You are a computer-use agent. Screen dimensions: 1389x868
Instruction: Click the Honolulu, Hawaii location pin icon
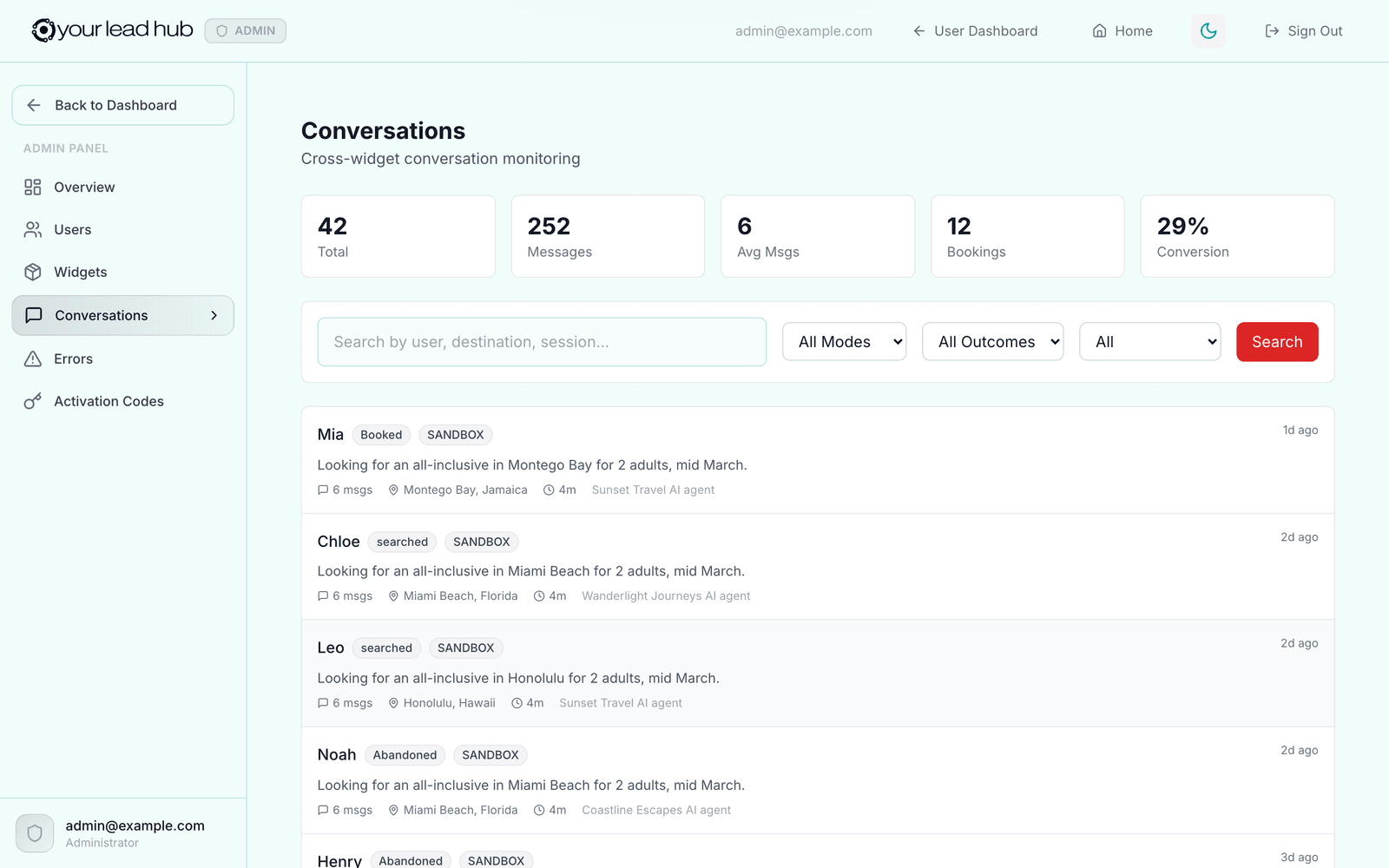click(393, 703)
